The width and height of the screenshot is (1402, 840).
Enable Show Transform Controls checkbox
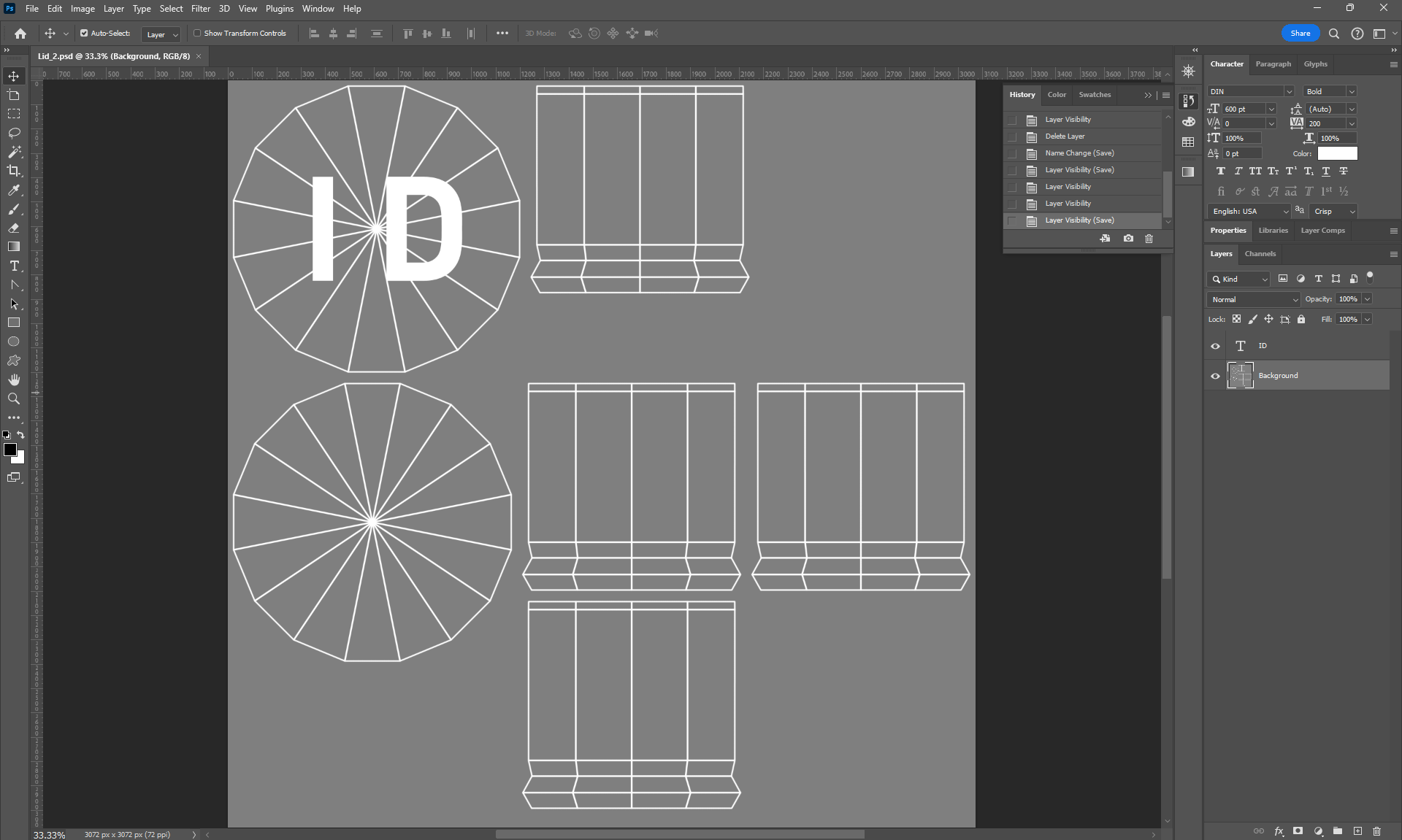click(197, 33)
